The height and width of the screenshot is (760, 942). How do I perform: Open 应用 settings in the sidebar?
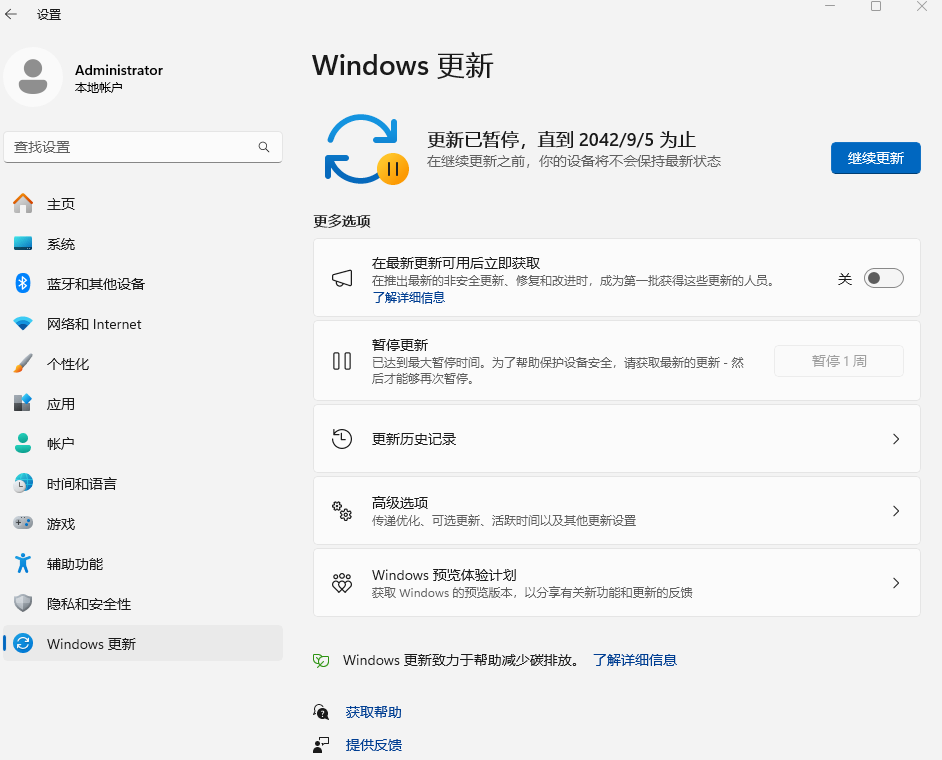tap(143, 404)
